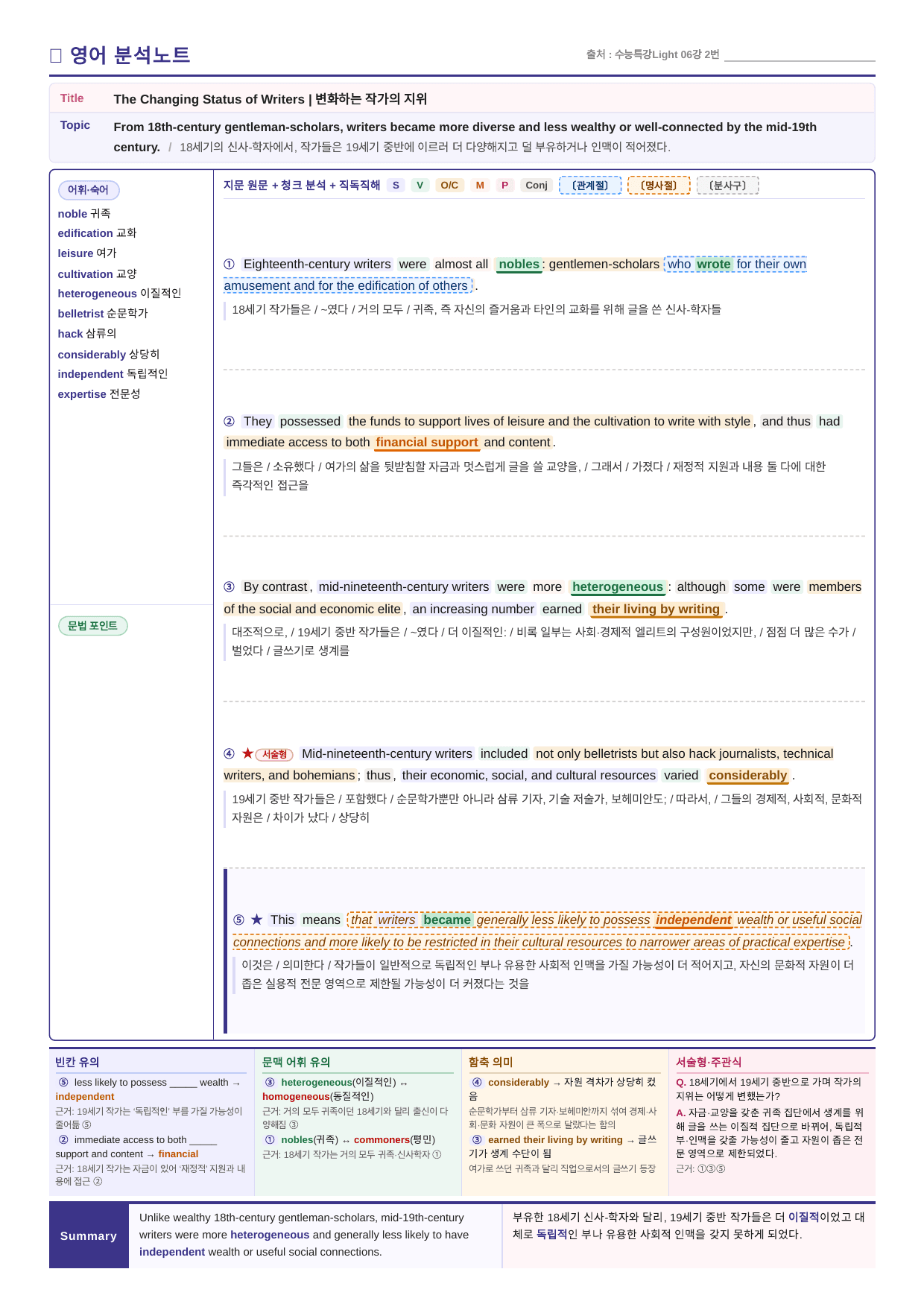Click the vocabulary entry 'cultivation 교양'
Viewport: 924px width, 1307px height.
click(97, 273)
